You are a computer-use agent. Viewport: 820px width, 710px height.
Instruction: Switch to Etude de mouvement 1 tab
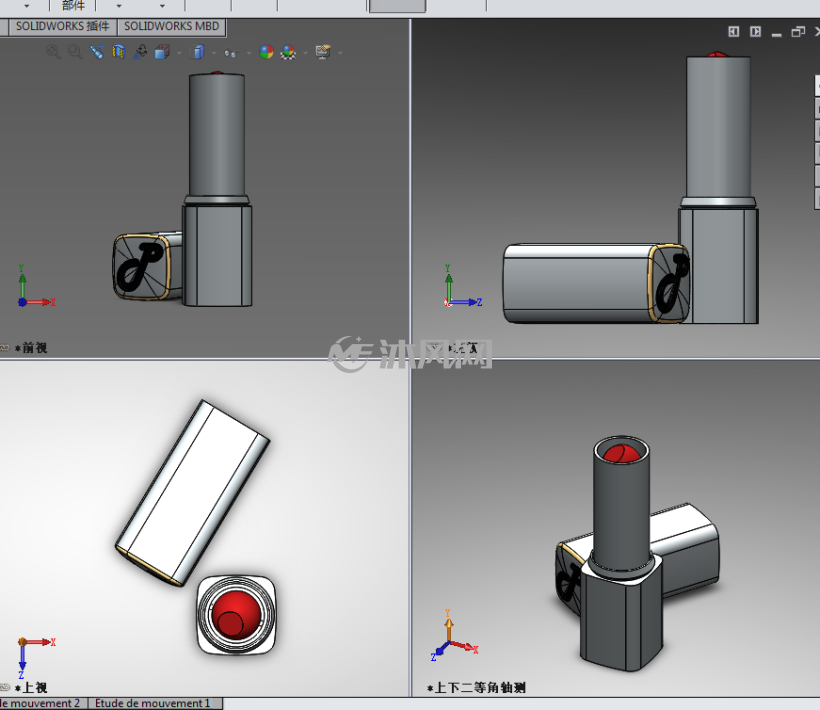tap(155, 703)
